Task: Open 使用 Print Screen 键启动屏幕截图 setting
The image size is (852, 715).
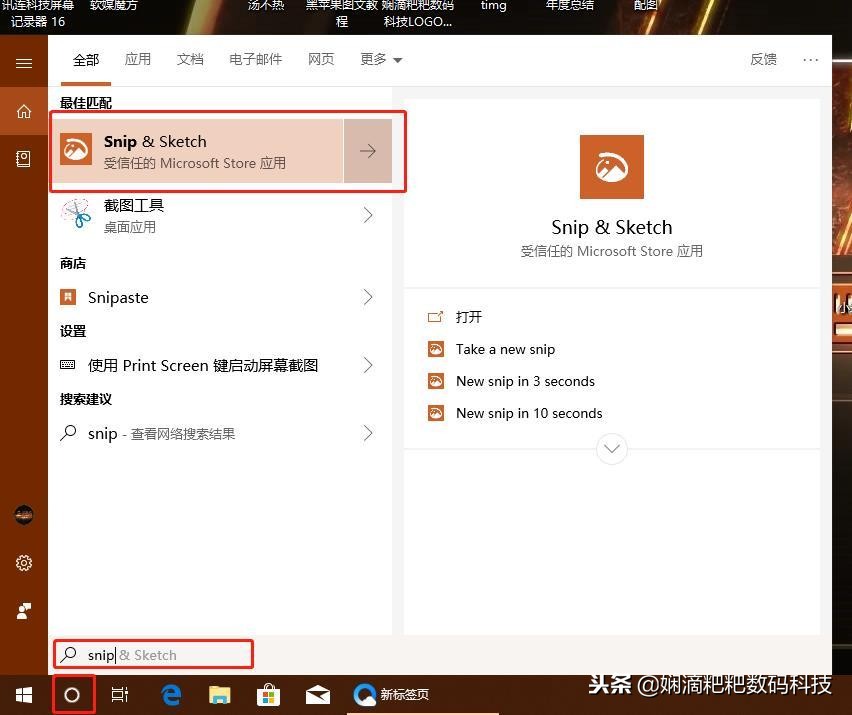Action: coord(220,365)
